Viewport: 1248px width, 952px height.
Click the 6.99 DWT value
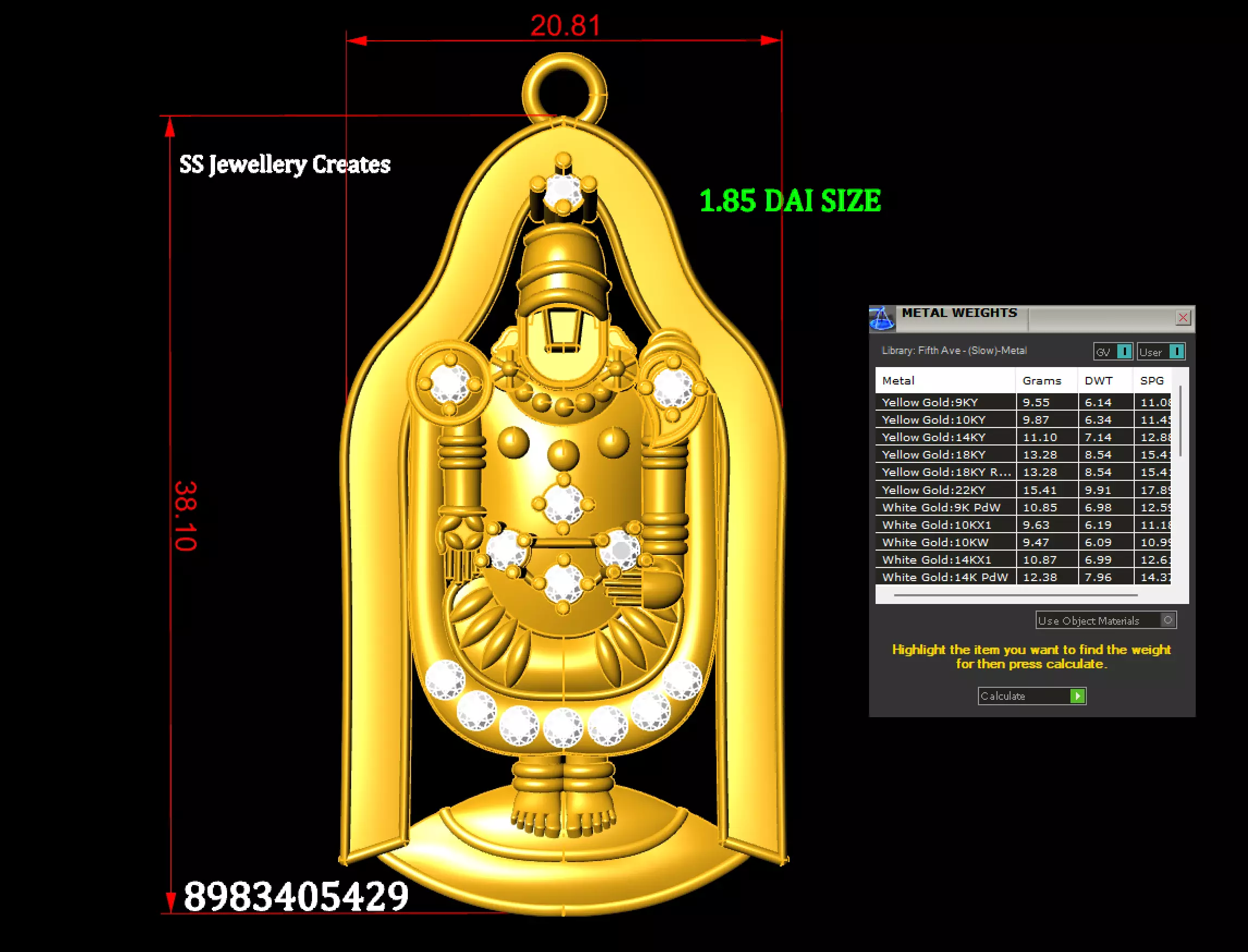tap(1098, 560)
